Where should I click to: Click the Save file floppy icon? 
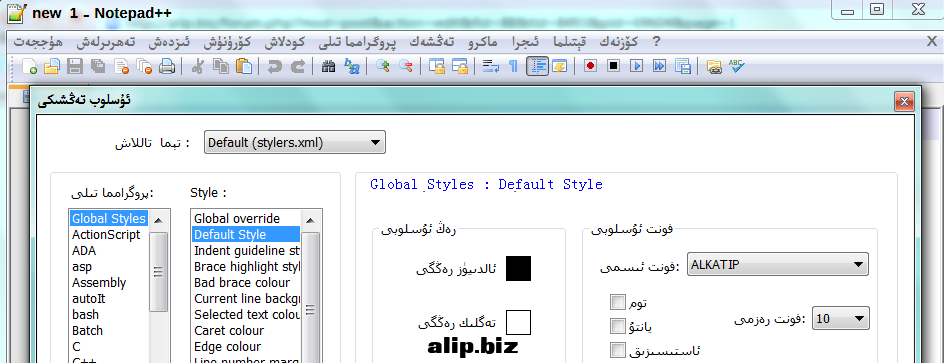pyautogui.click(x=75, y=66)
